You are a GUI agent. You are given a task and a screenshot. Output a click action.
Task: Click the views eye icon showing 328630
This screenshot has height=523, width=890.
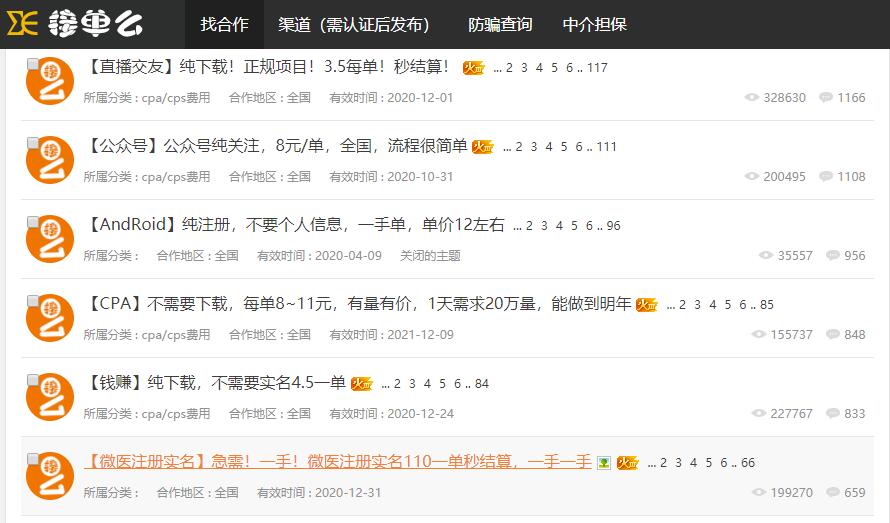(x=752, y=98)
